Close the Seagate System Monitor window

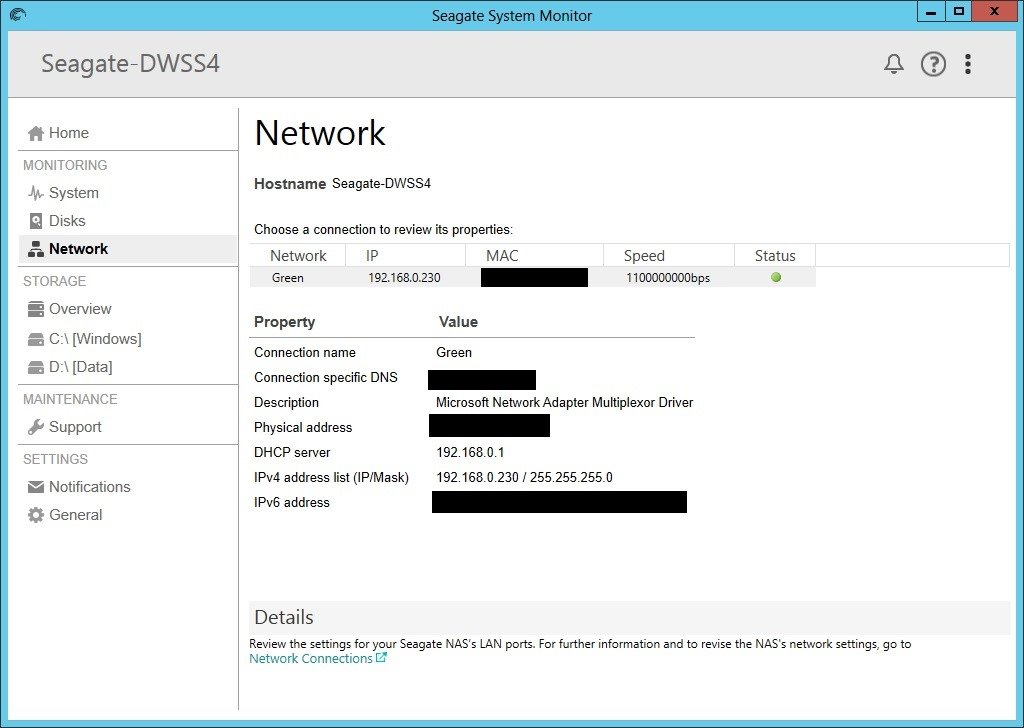[994, 12]
